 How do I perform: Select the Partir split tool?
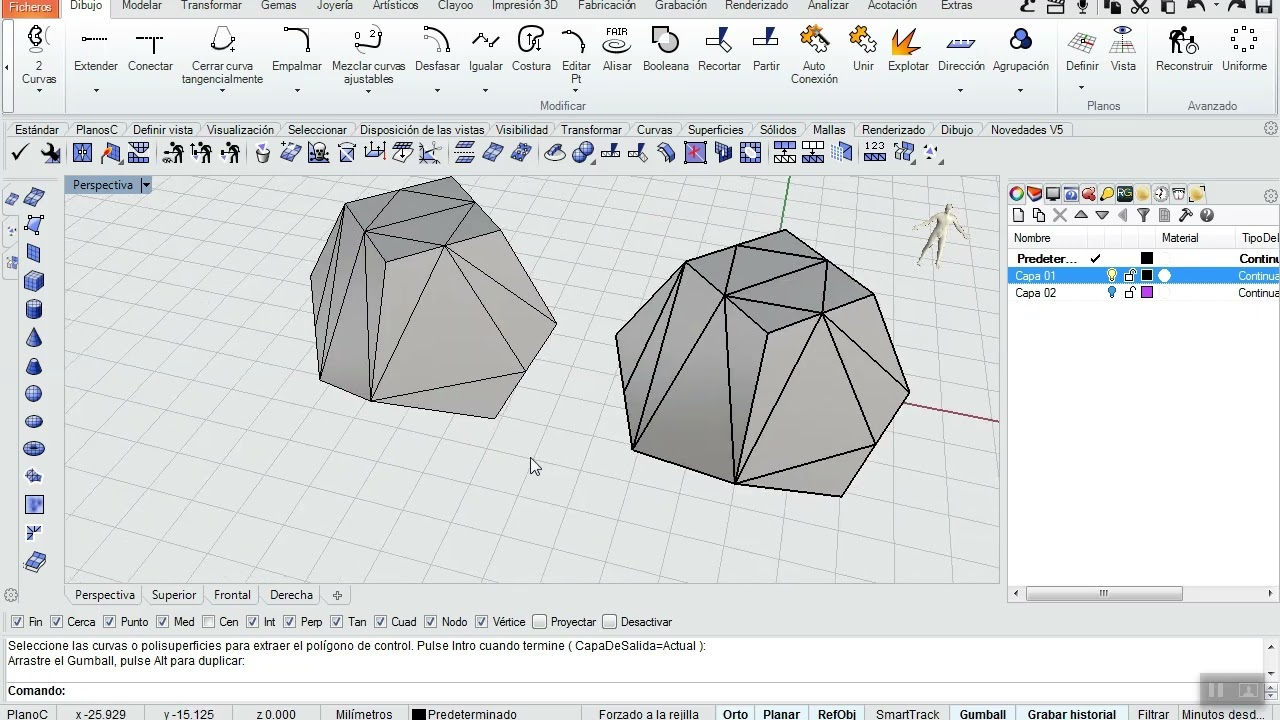point(766,50)
